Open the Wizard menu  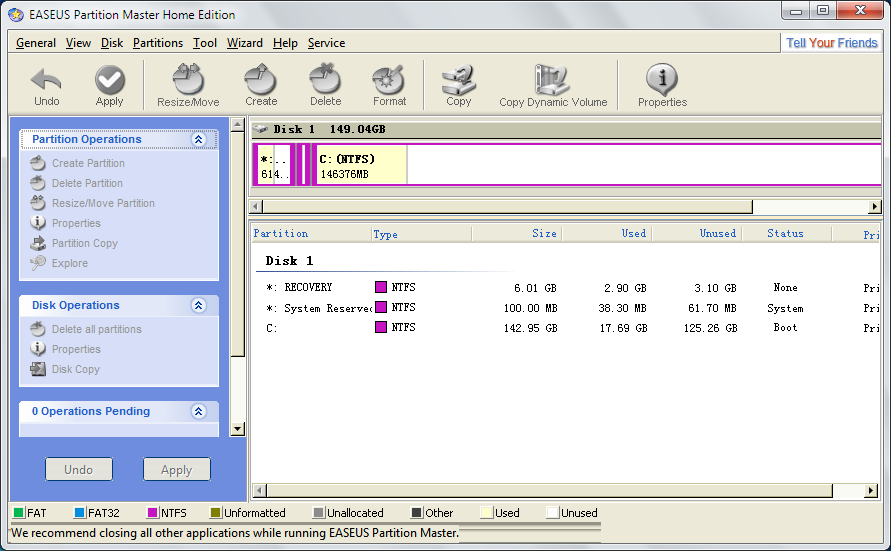tap(244, 43)
